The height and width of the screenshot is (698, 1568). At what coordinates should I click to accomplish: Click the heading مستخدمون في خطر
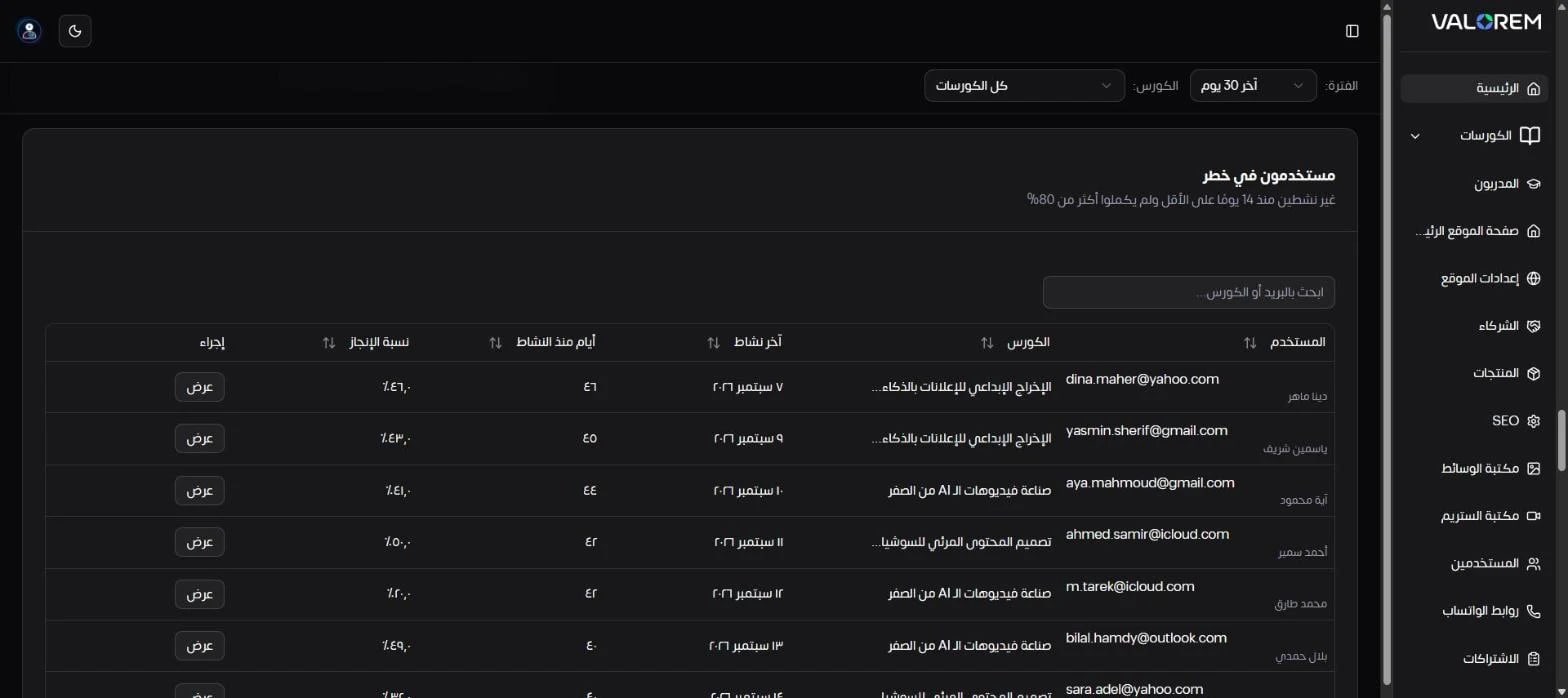click(1268, 176)
